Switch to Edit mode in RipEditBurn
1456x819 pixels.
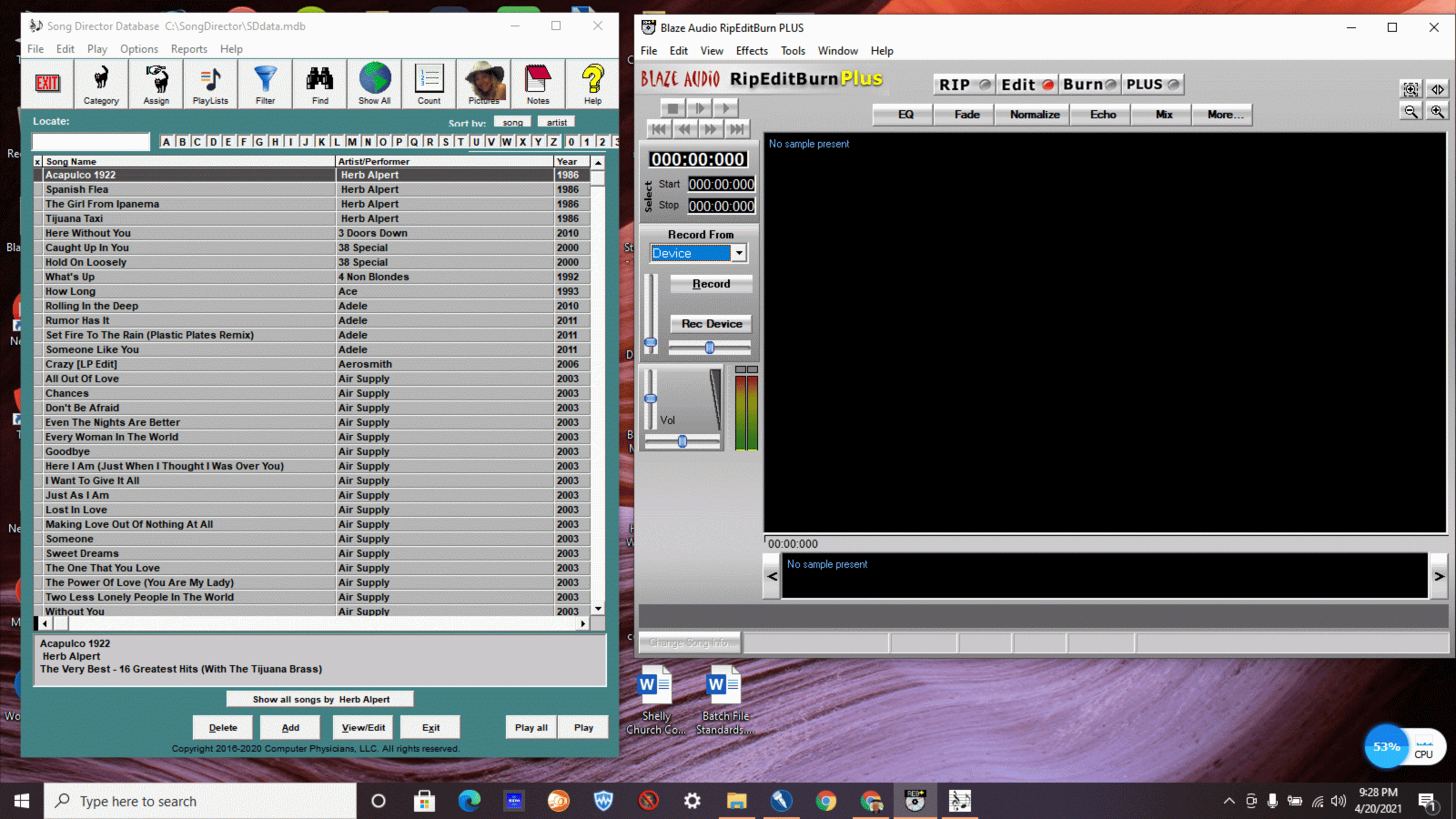click(x=1027, y=85)
